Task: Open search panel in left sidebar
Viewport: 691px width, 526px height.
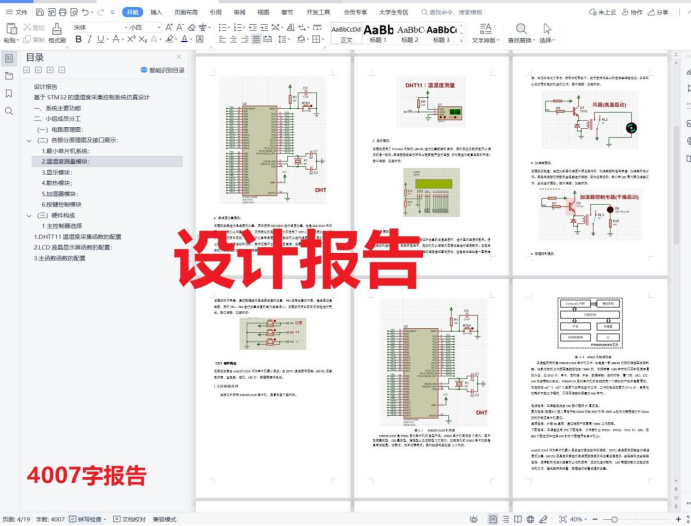Action: pos(9,111)
